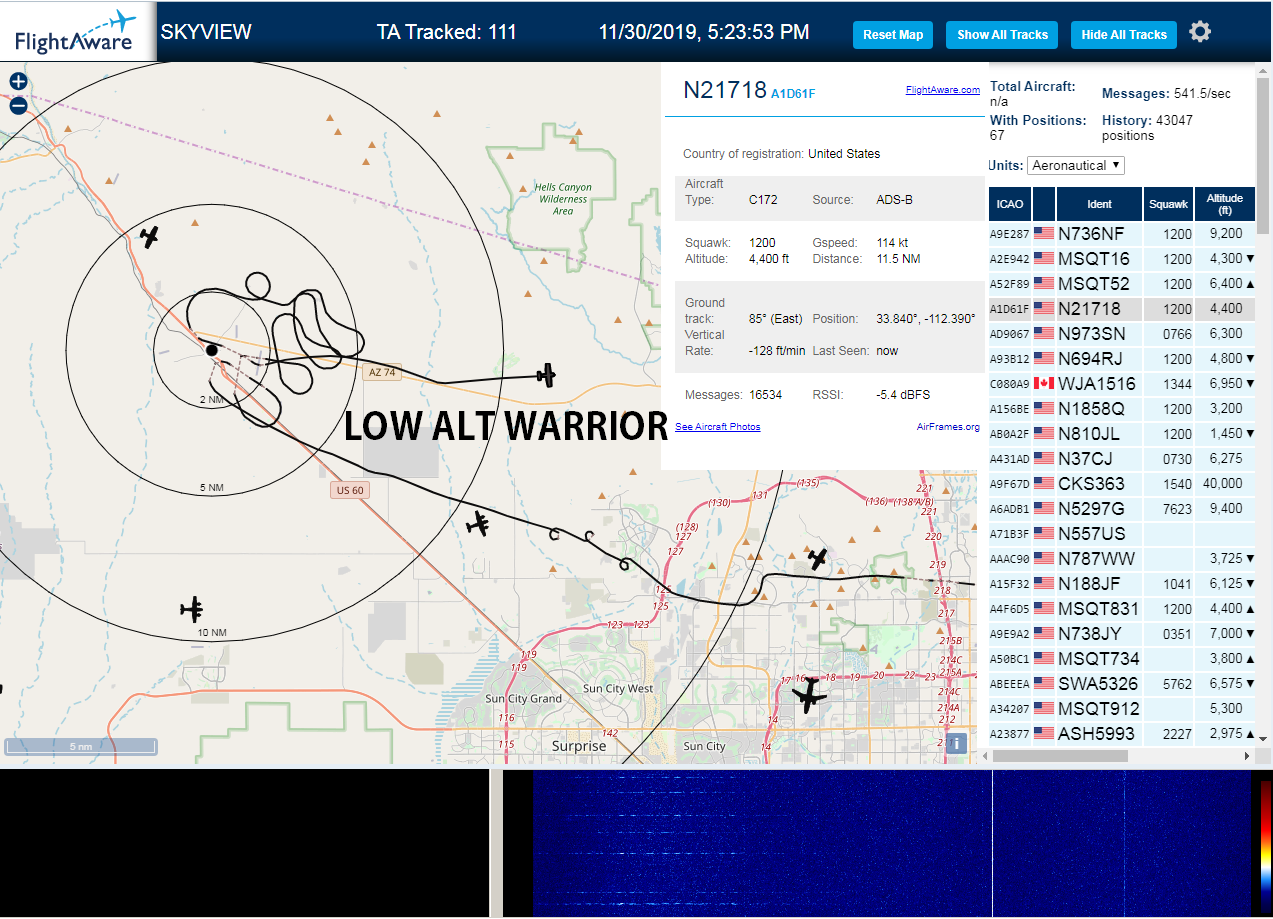Viewport: 1273px width, 919px height.
Task: Click the Sun City Grand map label
Action: coord(523,698)
